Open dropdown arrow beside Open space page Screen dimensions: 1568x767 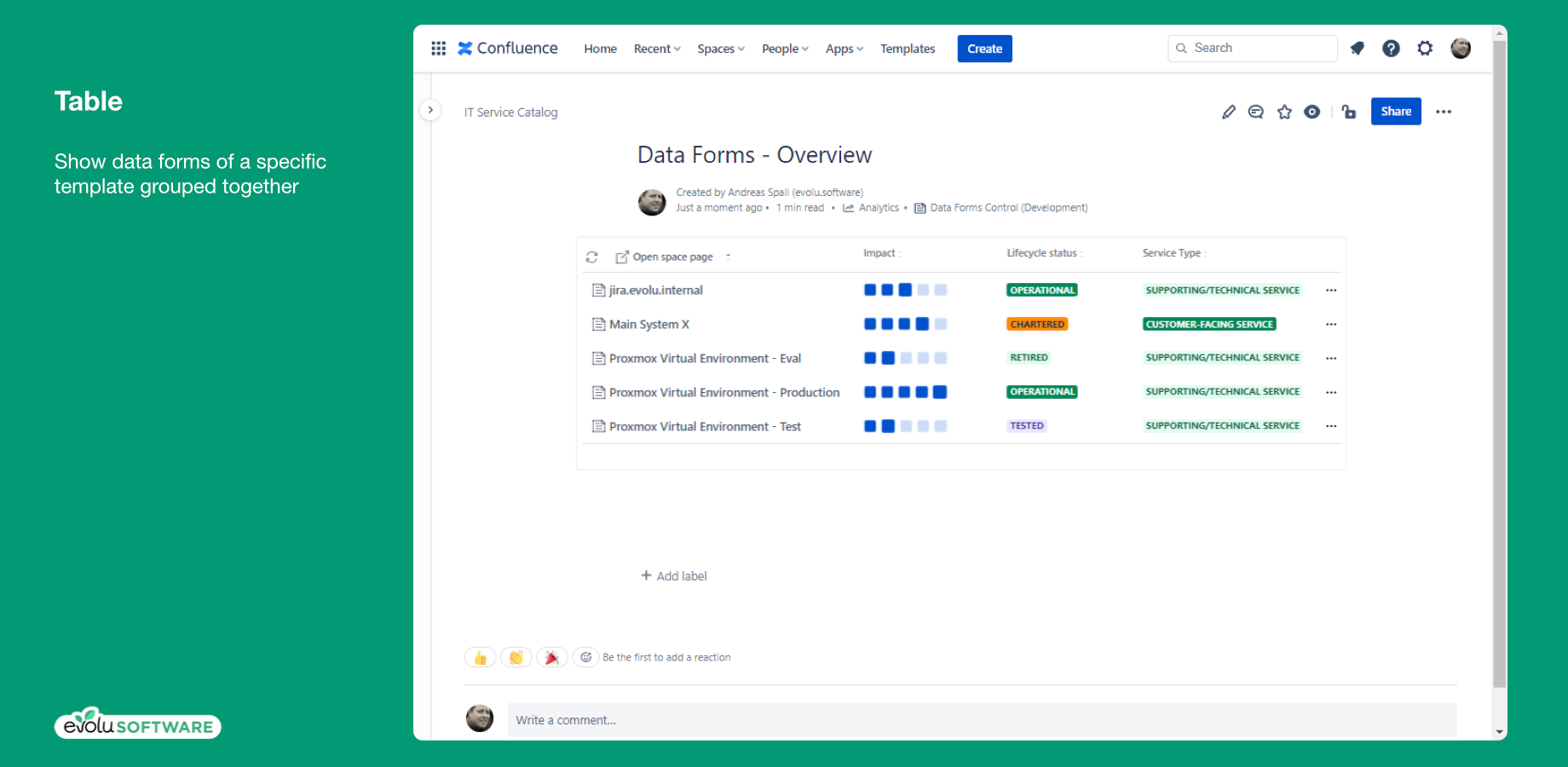[x=728, y=256]
